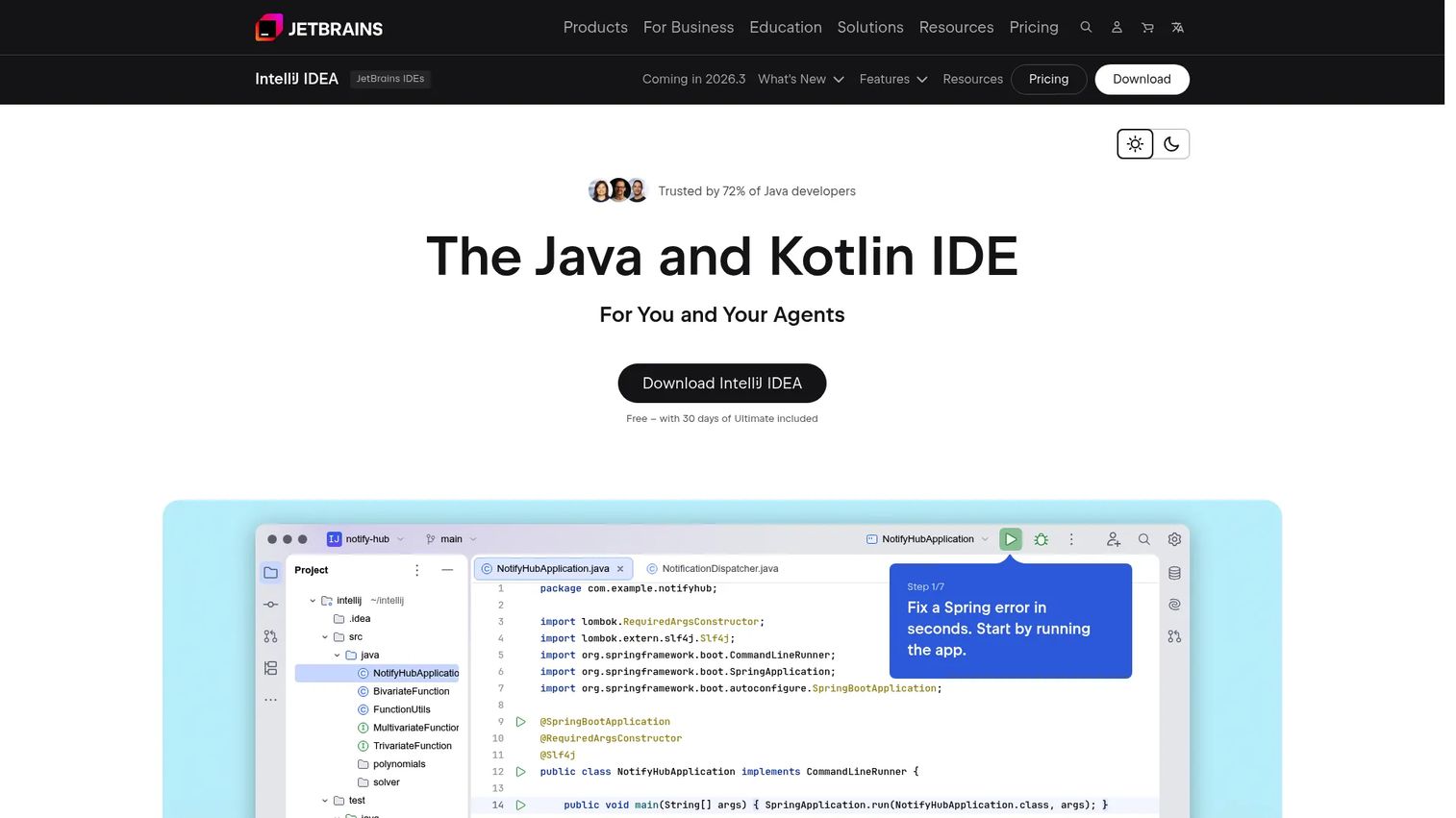Viewport: 1456px width, 818px height.
Task: Select TrivariateFunction interface in tree
Action: click(x=404, y=747)
